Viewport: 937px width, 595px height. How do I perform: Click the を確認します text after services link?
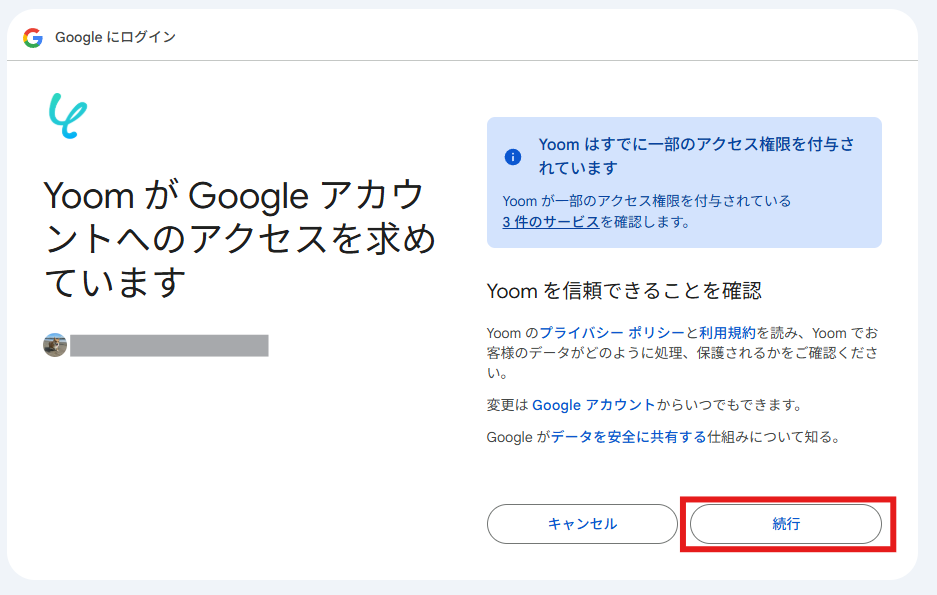coord(645,222)
